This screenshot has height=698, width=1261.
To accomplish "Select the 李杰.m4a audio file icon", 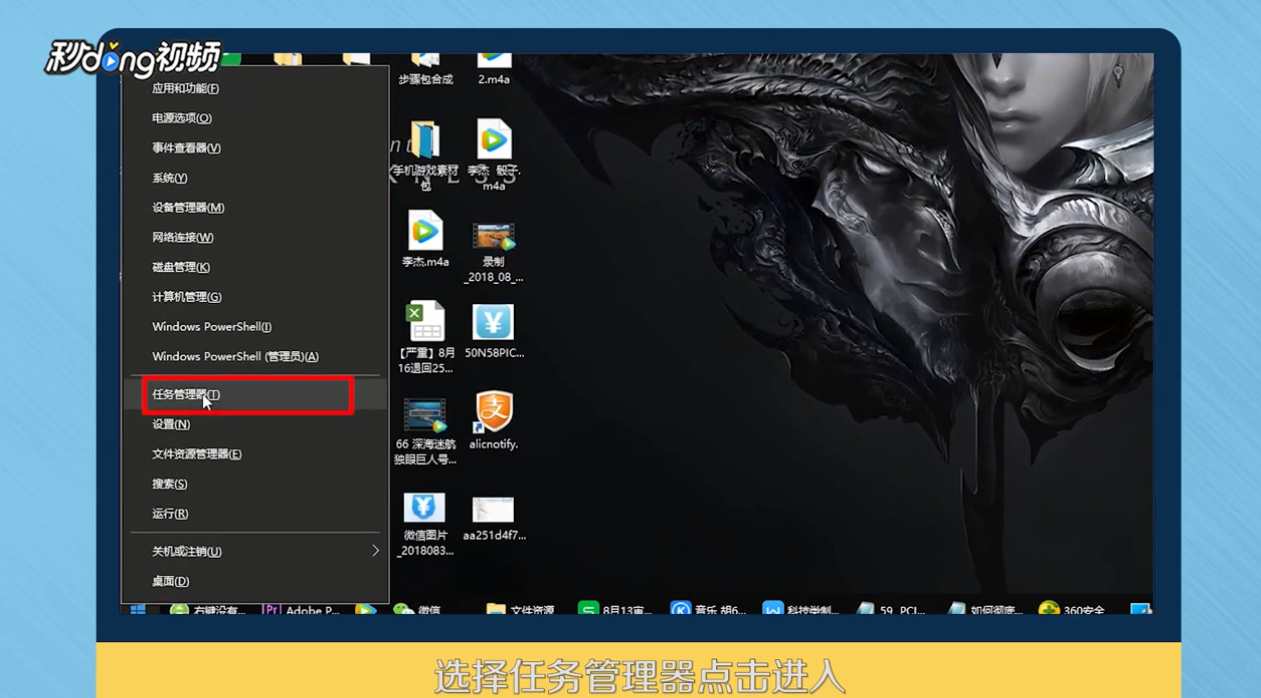I will (425, 232).
